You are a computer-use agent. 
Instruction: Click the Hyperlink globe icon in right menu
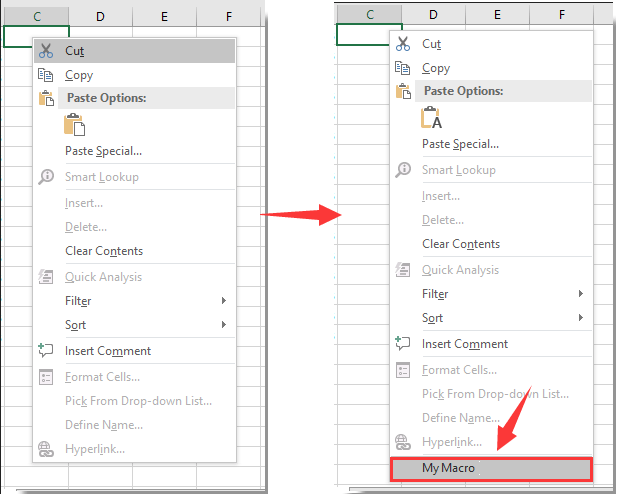(403, 442)
